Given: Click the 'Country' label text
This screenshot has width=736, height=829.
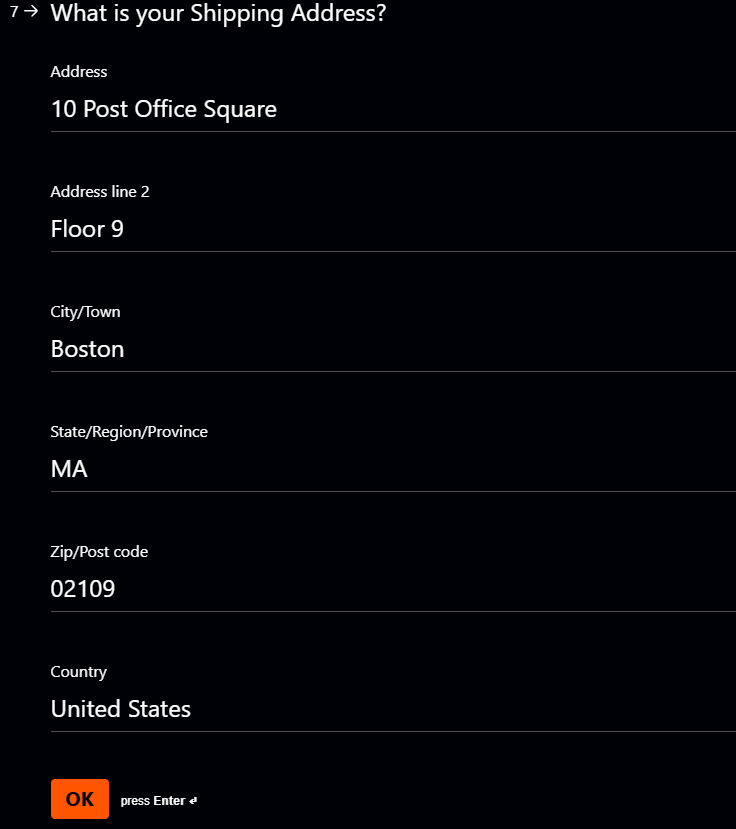Looking at the screenshot, I should pos(78,672).
